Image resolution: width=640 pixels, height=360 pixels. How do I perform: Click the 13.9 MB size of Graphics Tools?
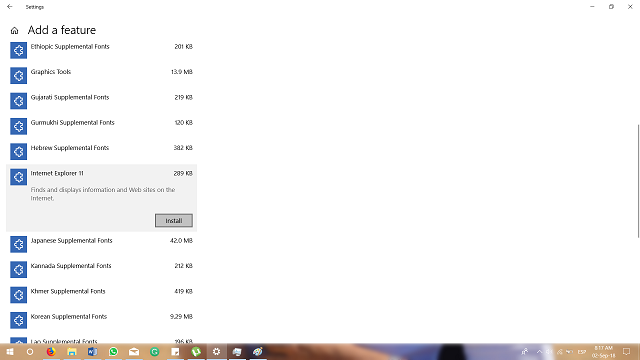click(182, 72)
